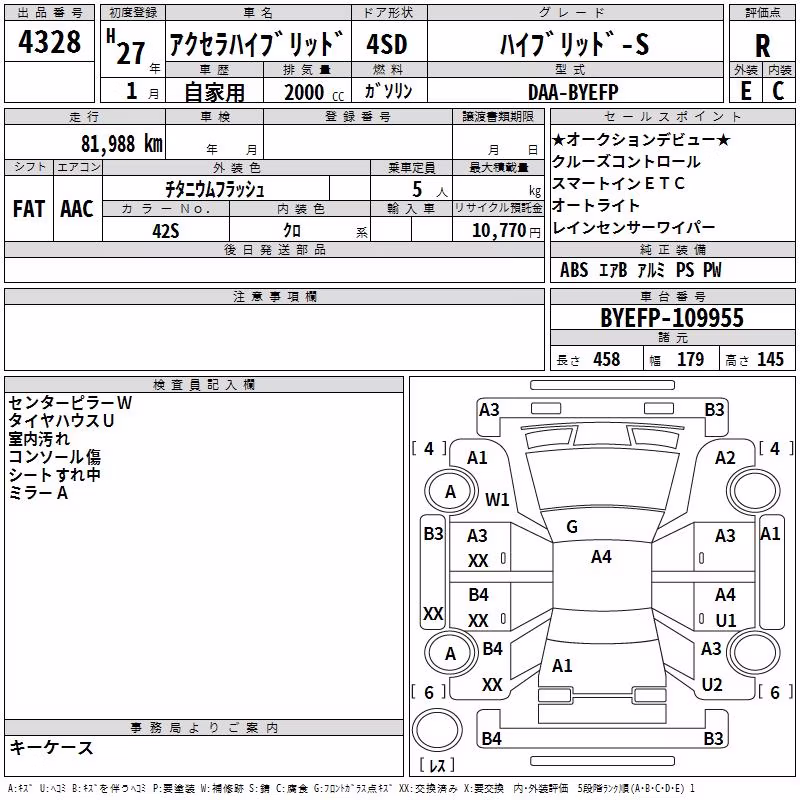Image resolution: width=800 pixels, height=800 pixels.
Task: Click the shift type FAT
Action: click(29, 209)
